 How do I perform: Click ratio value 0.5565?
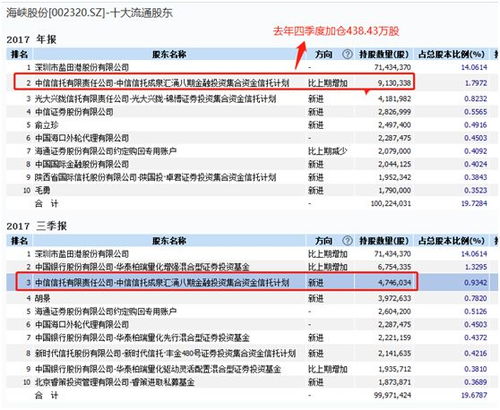pos(476,112)
